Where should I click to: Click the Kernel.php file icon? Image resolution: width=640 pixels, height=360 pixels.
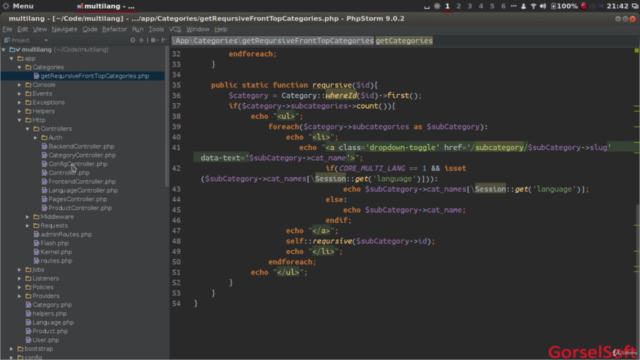pyautogui.click(x=36, y=252)
